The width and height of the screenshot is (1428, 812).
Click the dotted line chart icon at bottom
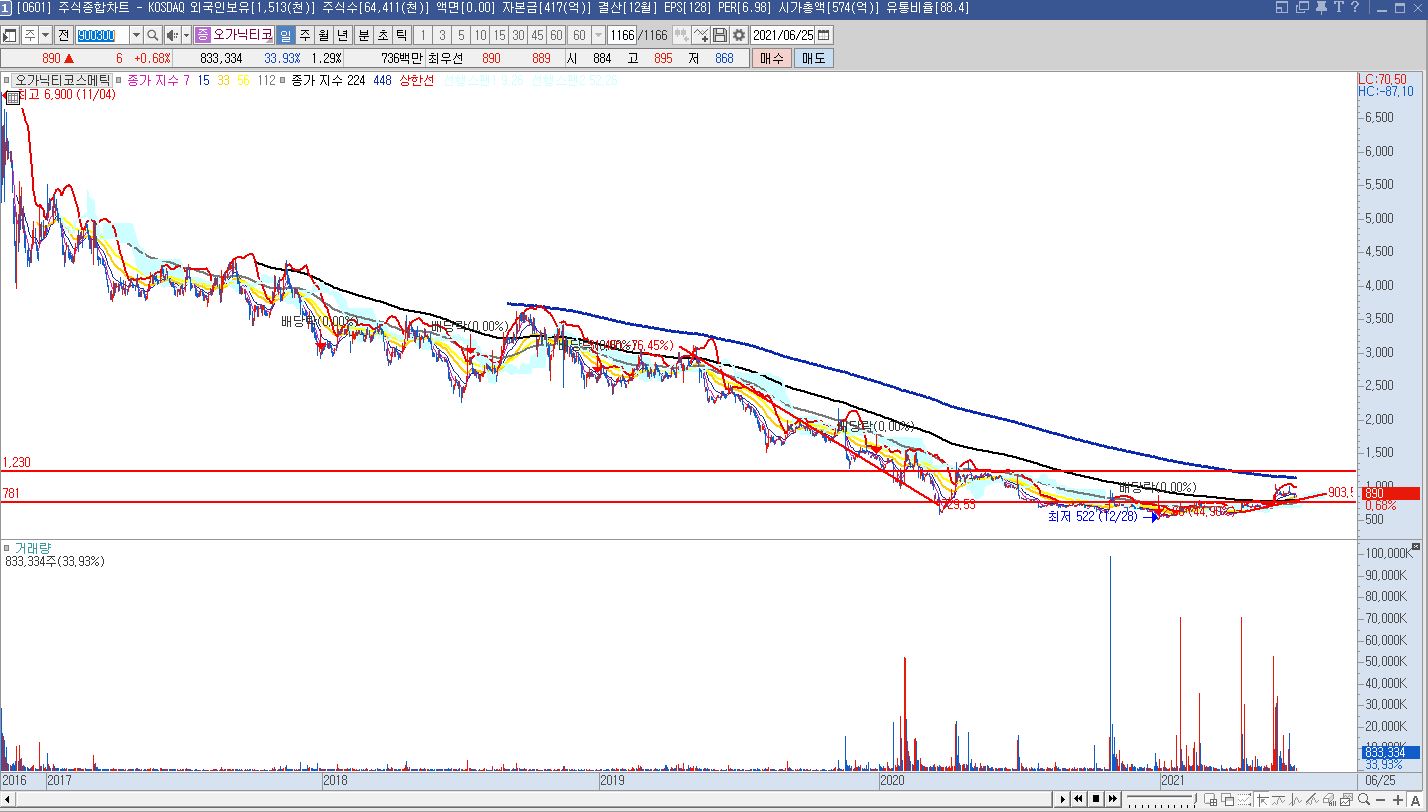1244,799
